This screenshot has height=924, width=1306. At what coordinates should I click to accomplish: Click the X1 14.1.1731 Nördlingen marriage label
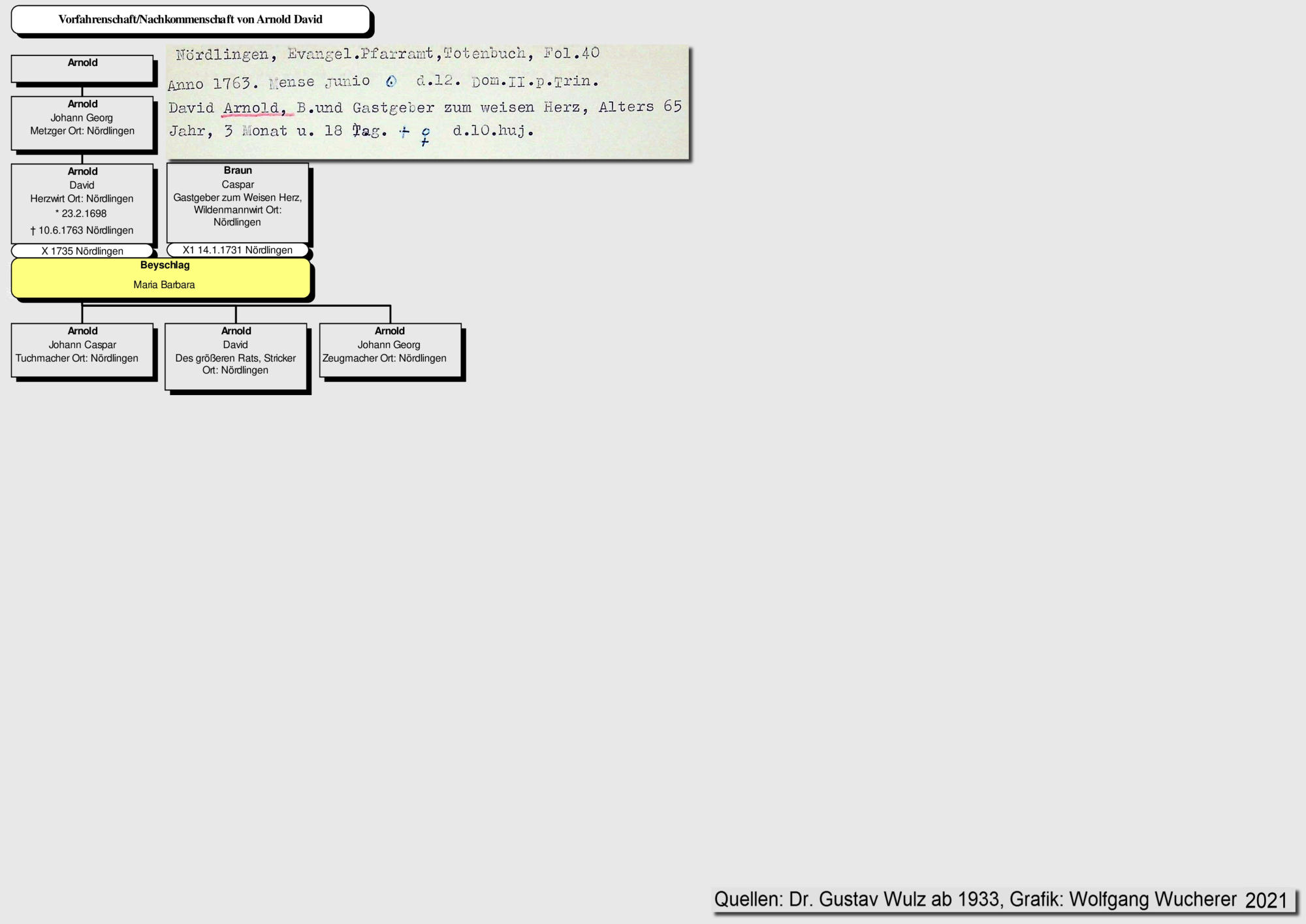click(x=238, y=250)
